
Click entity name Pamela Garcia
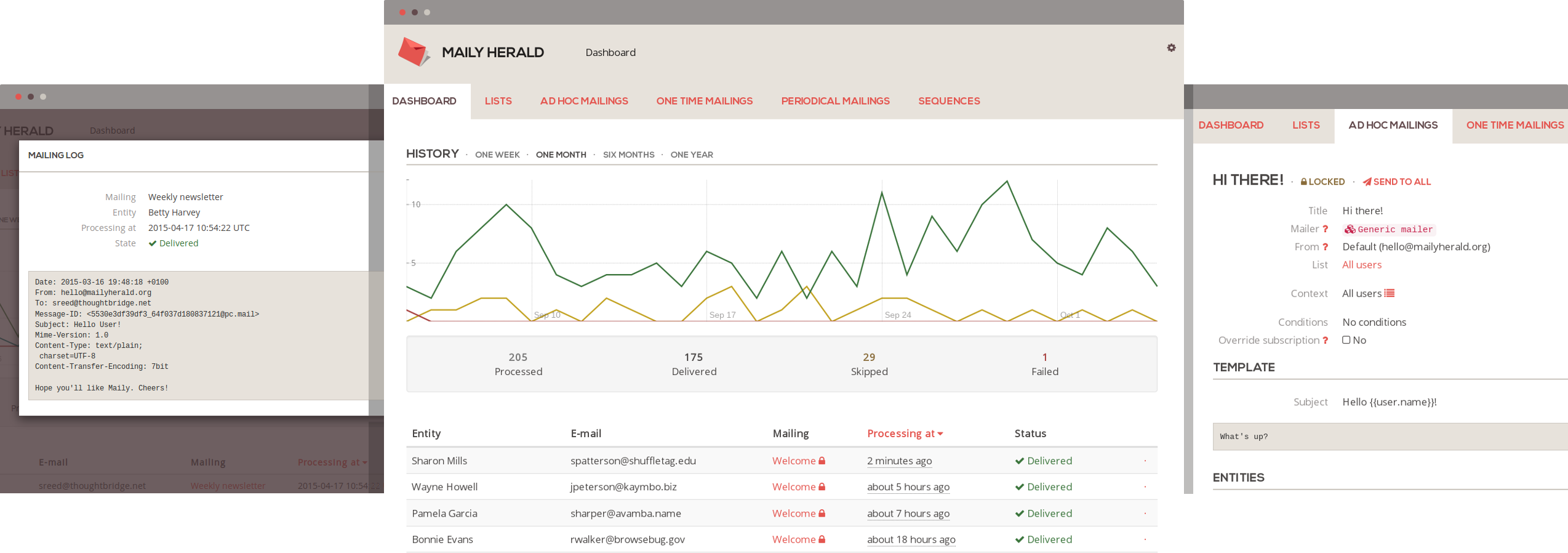coord(444,514)
